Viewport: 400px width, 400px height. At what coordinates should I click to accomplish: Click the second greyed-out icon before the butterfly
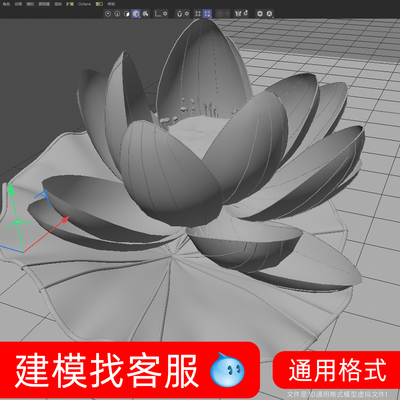tap(227, 14)
